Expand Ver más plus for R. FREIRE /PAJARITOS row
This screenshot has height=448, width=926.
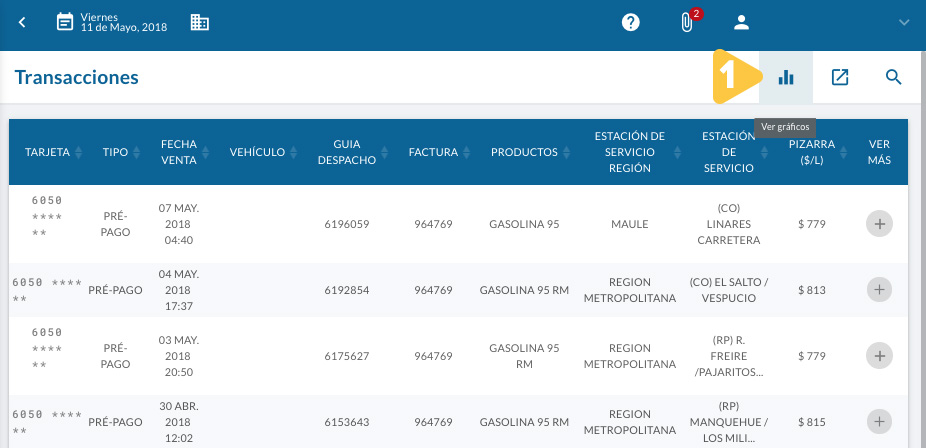[879, 356]
